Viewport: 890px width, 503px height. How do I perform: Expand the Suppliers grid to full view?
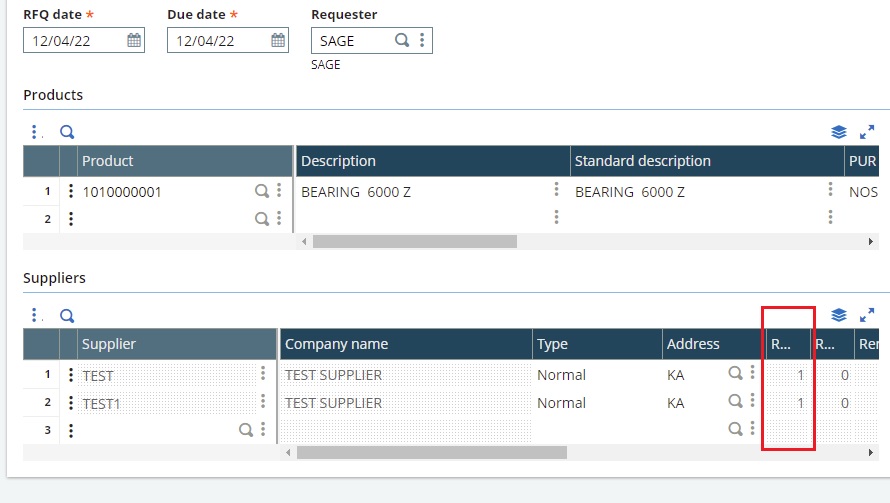click(867, 315)
